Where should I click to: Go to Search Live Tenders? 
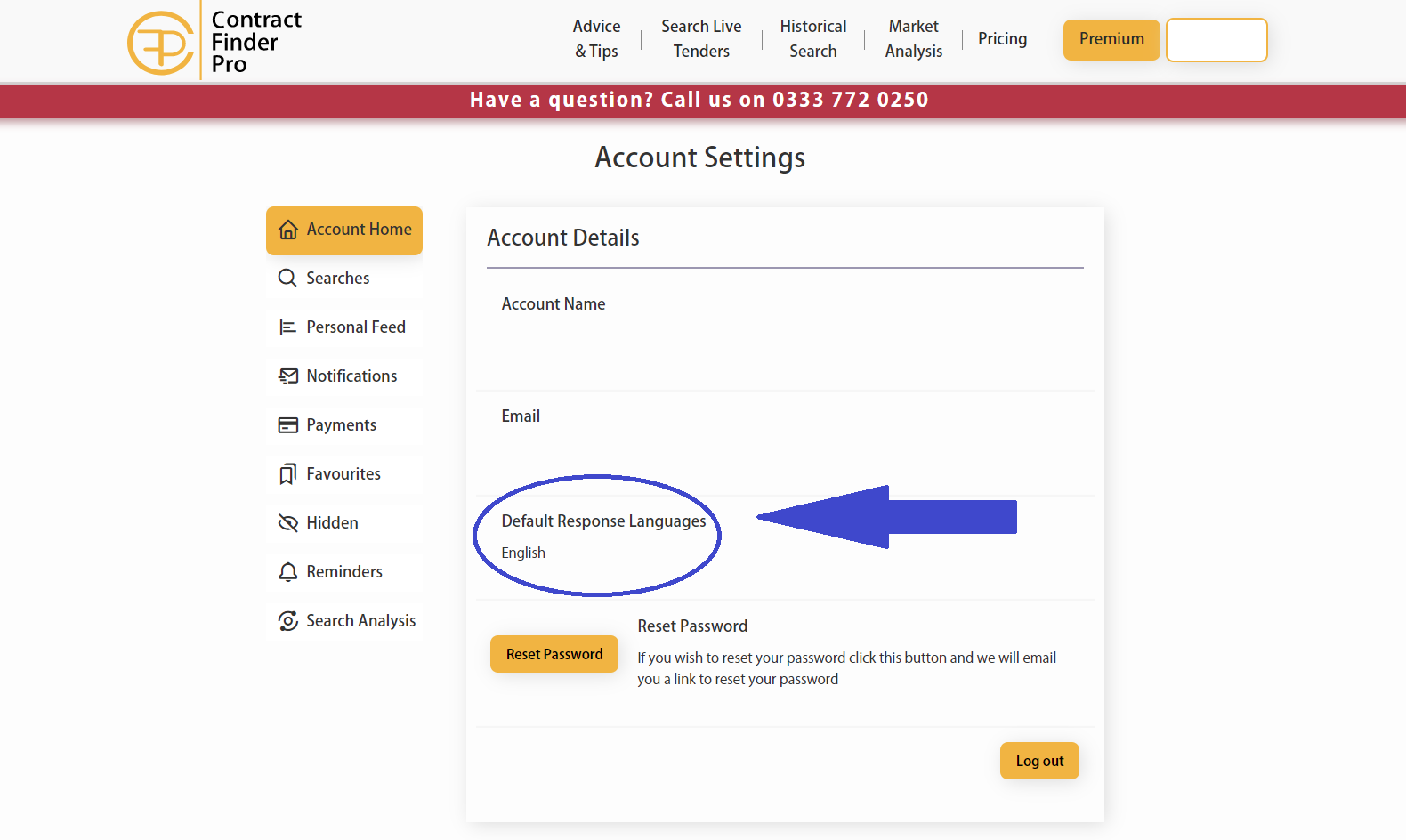(x=701, y=39)
